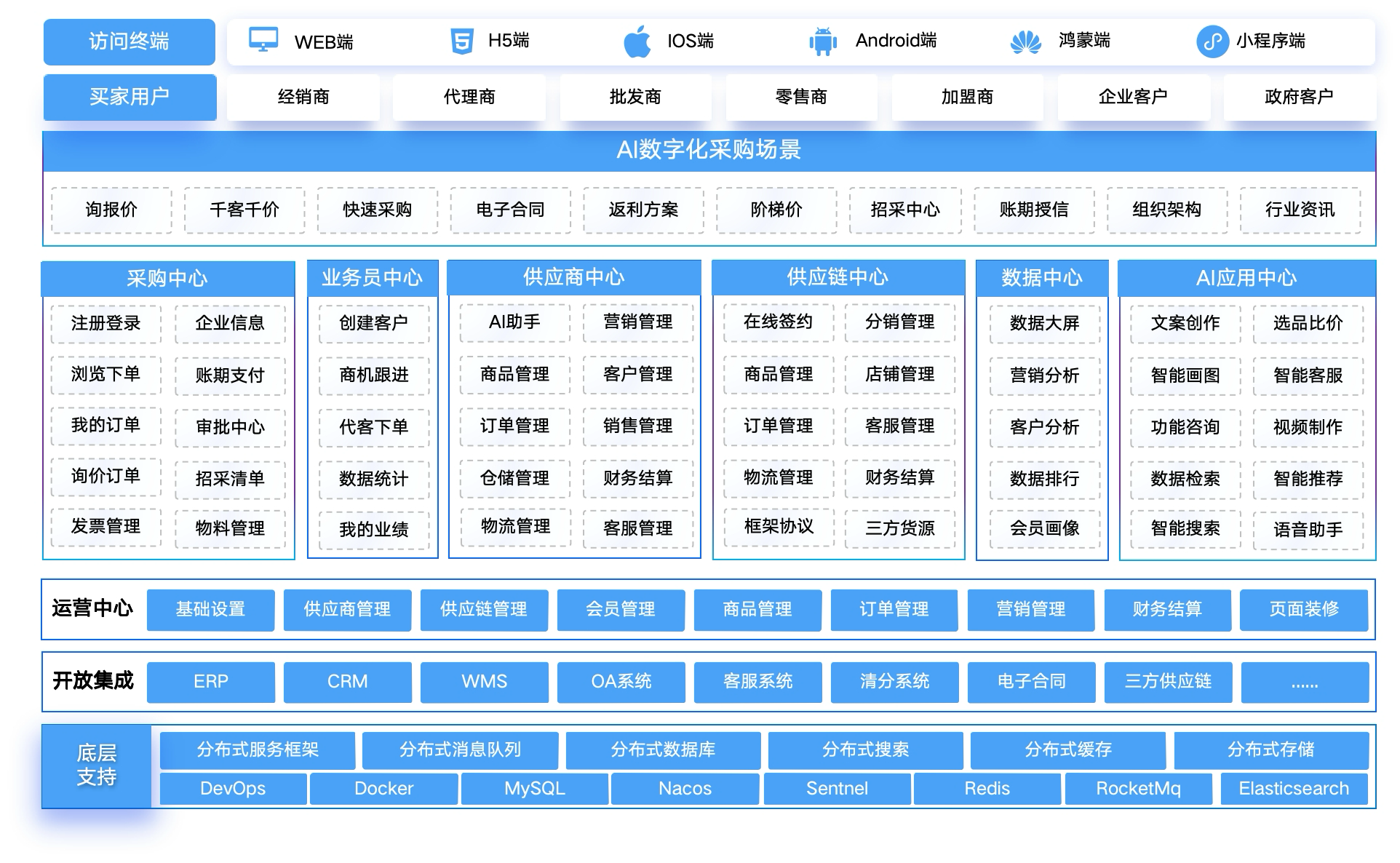Viewport: 1400px width, 863px height.
Task: Open 数据大屏 in 数据中心
Action: tap(1044, 323)
